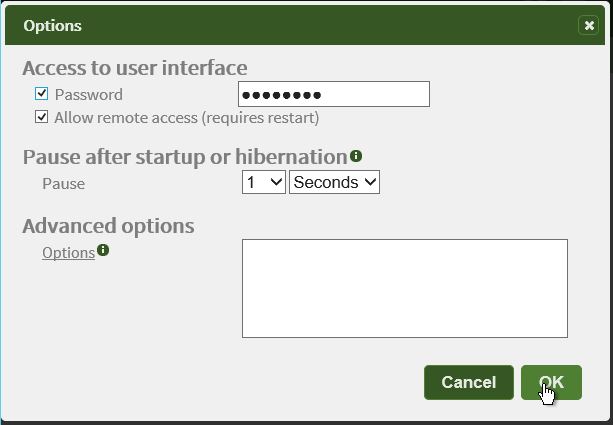Uncheck the Password checkbox
Screen dimensions: 613x425
click(41, 94)
